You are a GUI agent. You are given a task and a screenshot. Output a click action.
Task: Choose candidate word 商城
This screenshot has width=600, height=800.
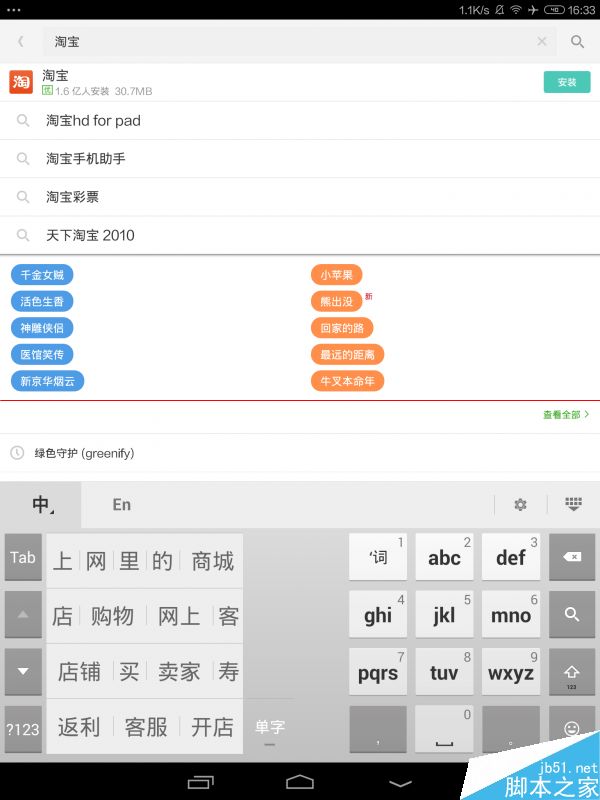(212, 561)
